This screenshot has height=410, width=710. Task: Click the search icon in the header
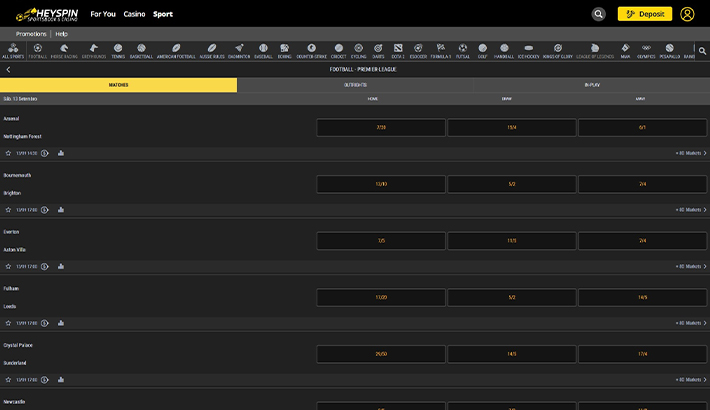(598, 14)
